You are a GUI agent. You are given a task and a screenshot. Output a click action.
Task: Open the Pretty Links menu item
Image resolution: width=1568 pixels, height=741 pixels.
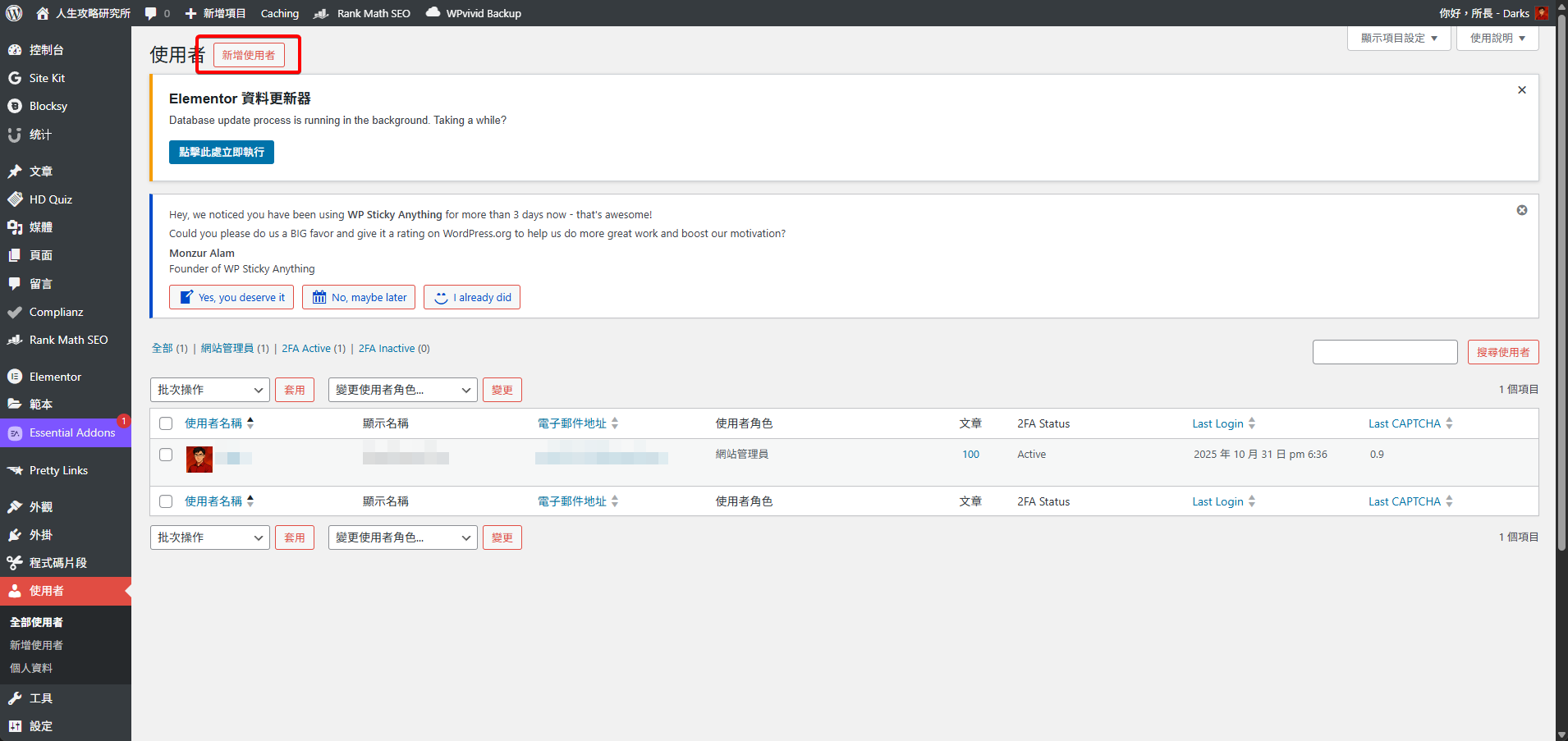[58, 470]
